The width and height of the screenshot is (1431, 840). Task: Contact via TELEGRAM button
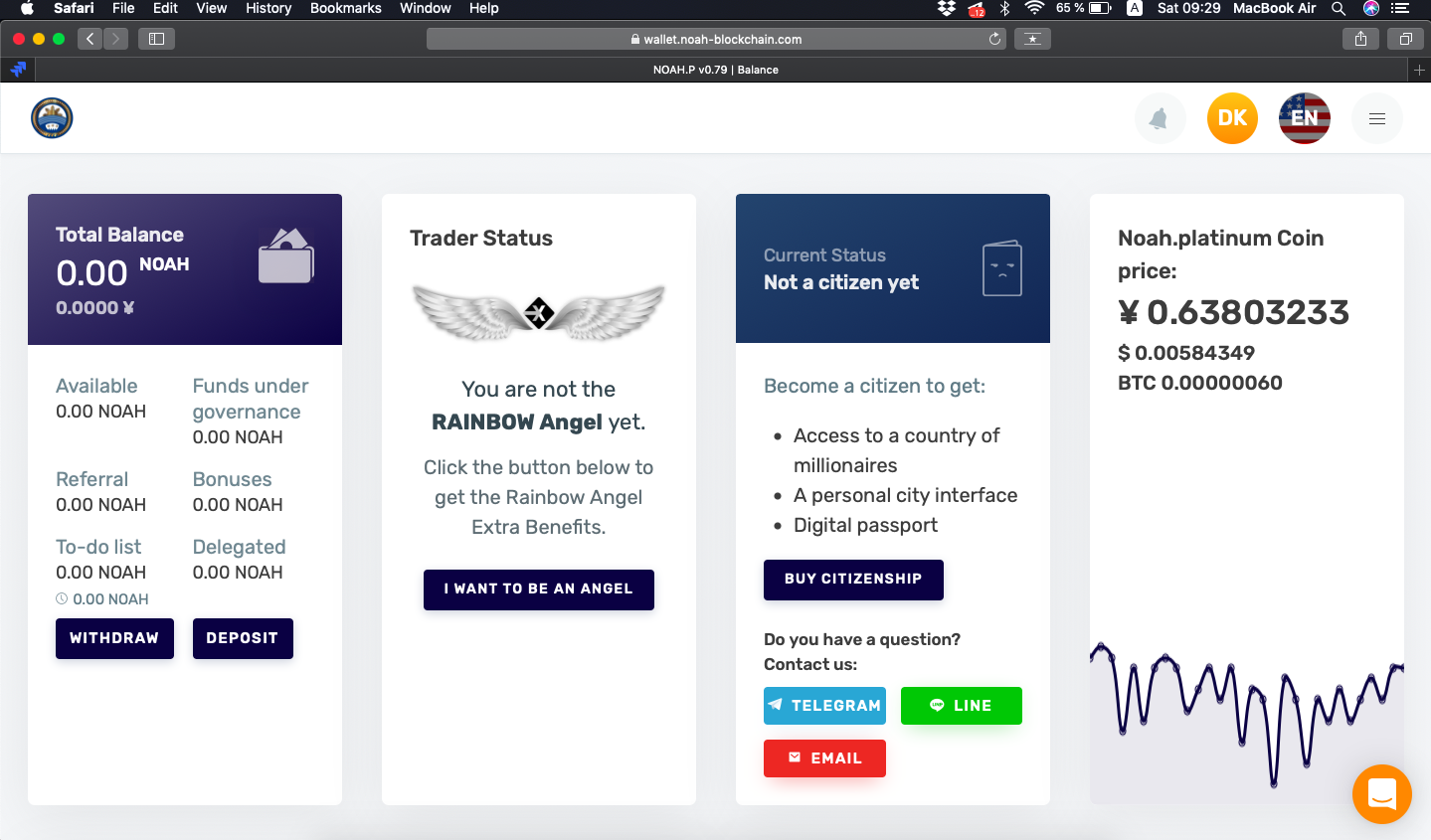pyautogui.click(x=824, y=706)
